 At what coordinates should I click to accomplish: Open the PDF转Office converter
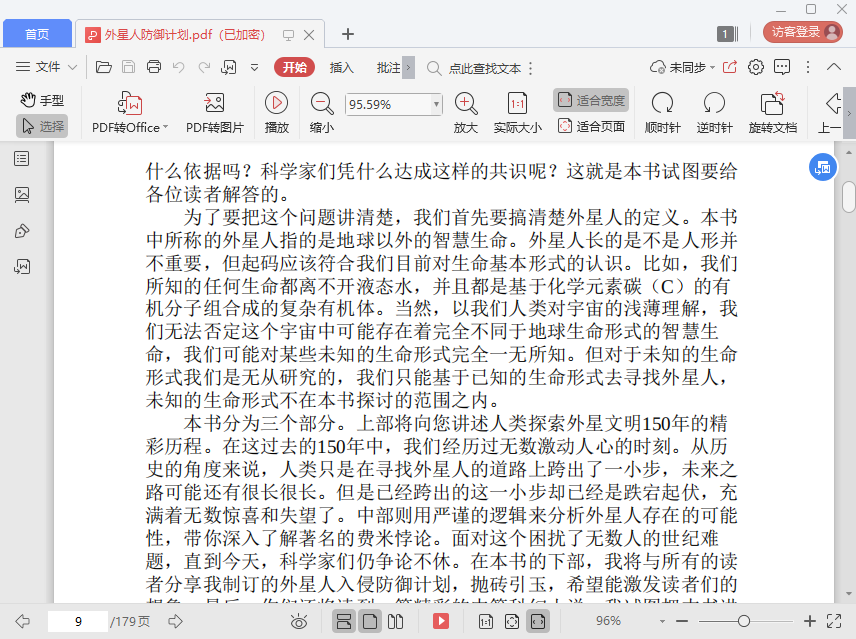pyautogui.click(x=130, y=113)
